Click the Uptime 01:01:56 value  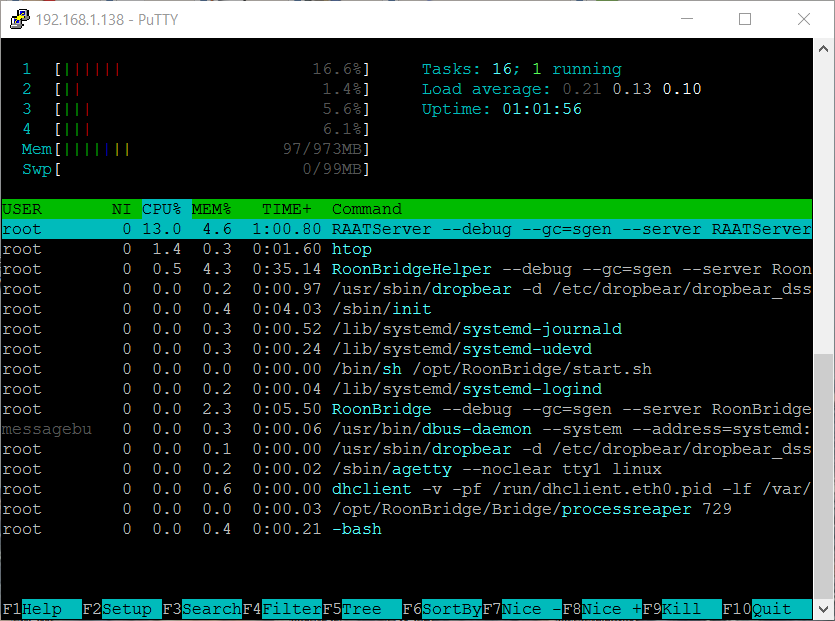coord(542,109)
